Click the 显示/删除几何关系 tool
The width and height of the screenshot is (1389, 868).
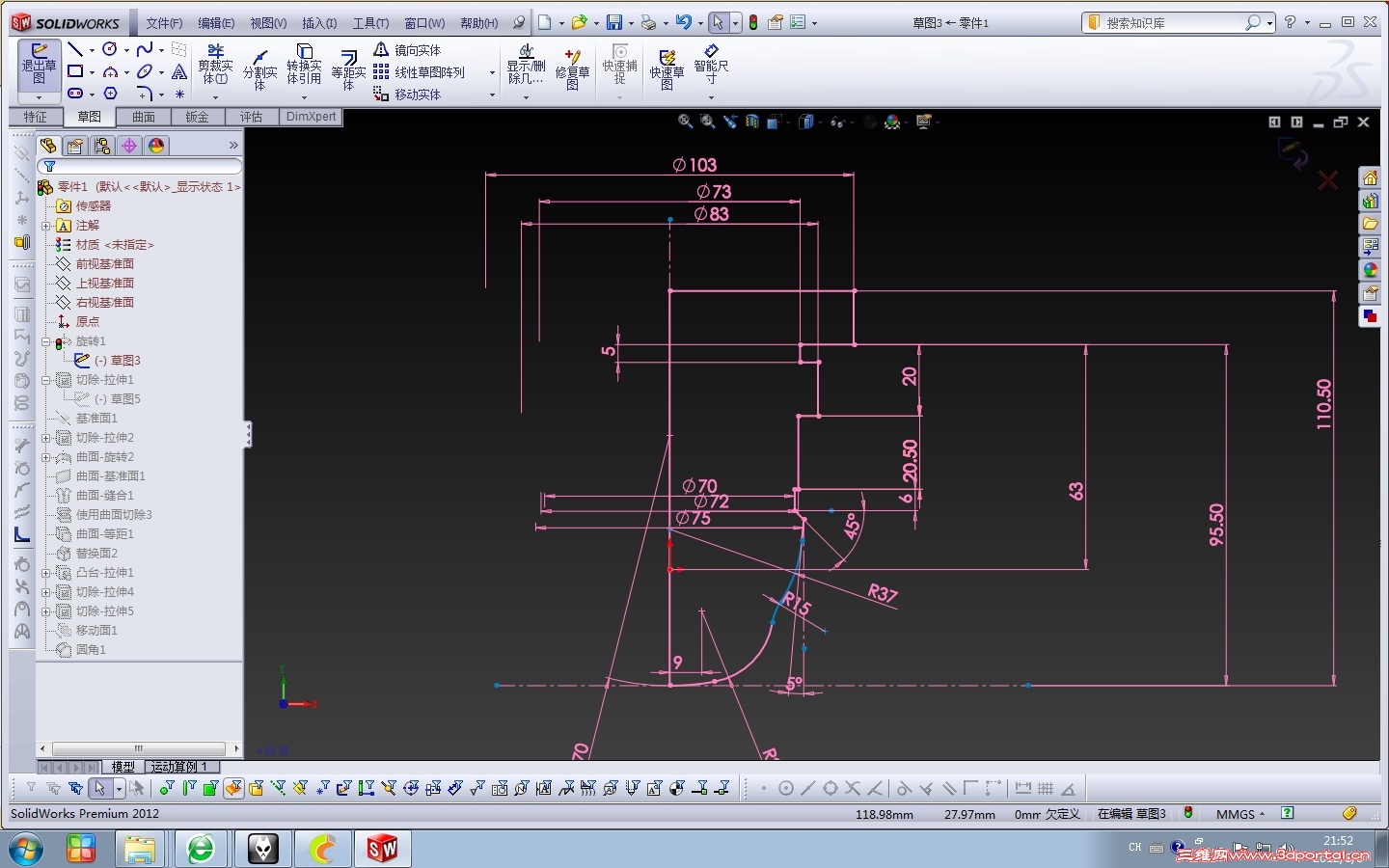pyautogui.click(x=526, y=64)
